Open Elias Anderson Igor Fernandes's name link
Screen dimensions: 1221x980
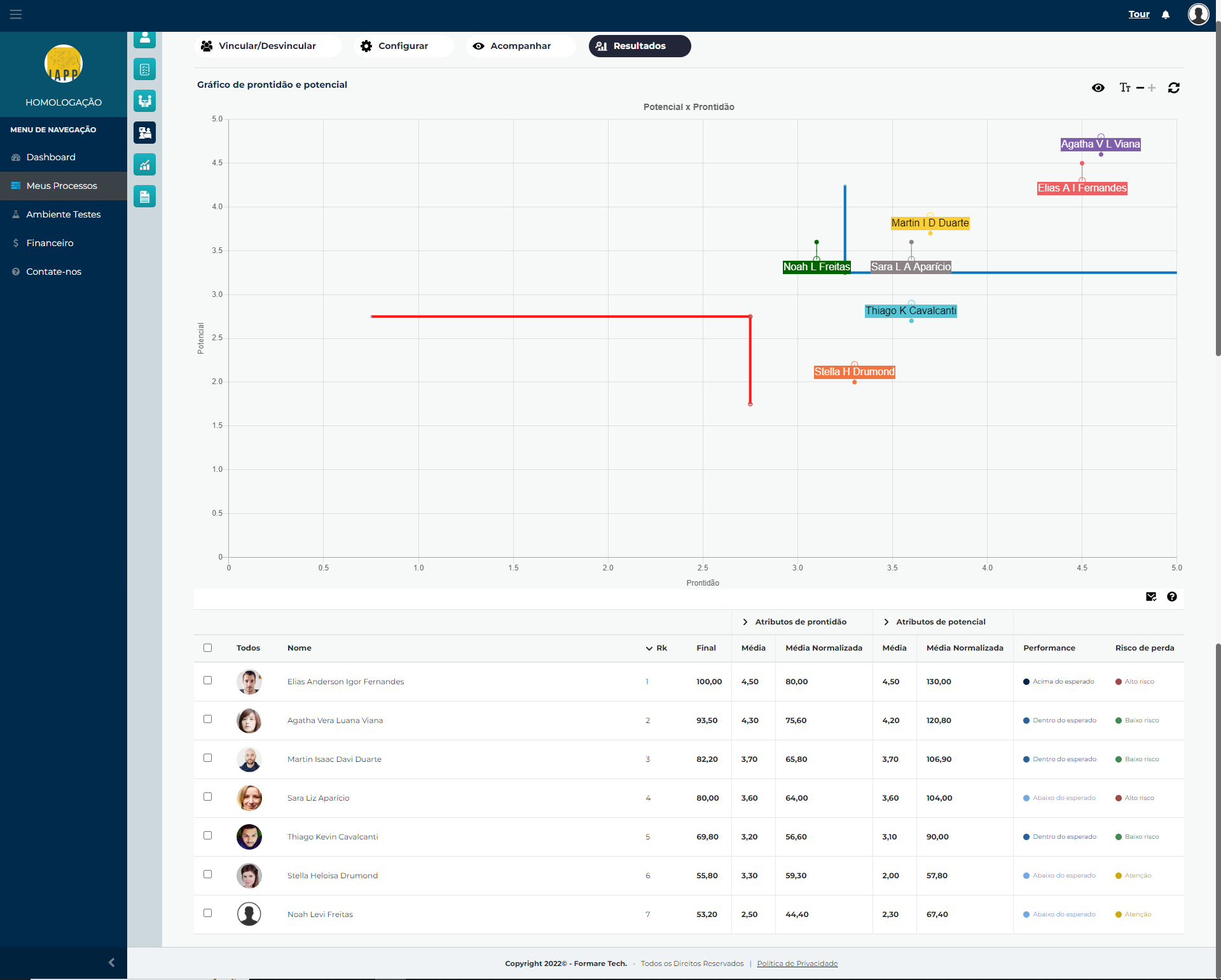(x=345, y=682)
